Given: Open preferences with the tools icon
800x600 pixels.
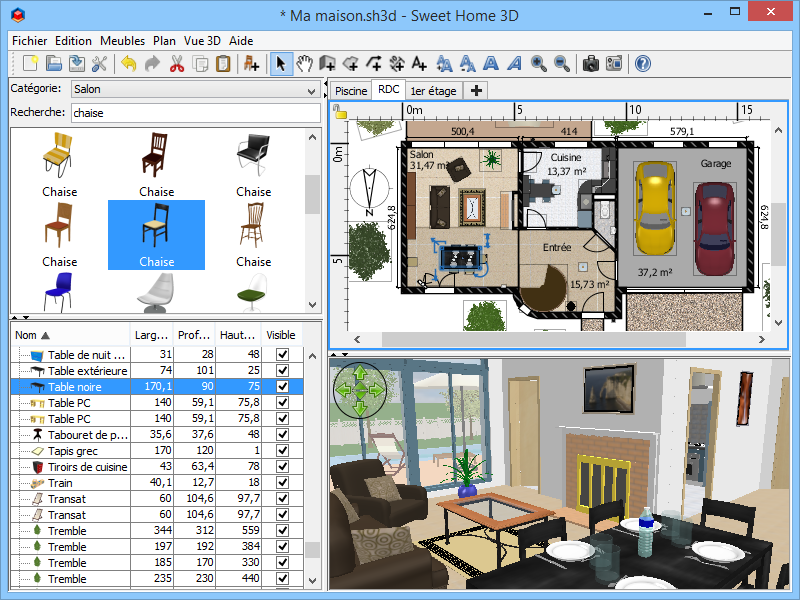Looking at the screenshot, I should coord(99,64).
